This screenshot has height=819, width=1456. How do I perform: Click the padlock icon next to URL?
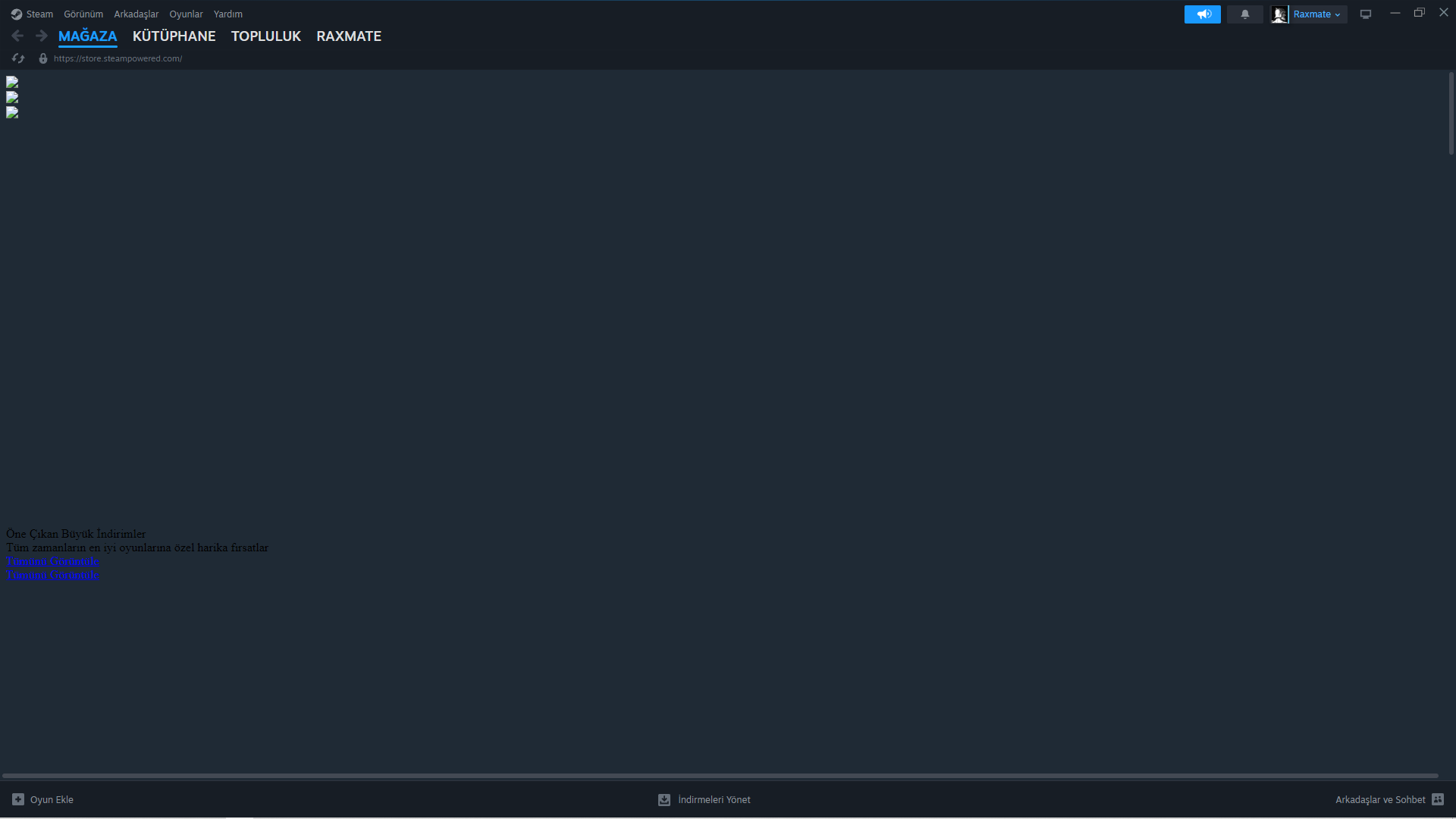(x=43, y=58)
